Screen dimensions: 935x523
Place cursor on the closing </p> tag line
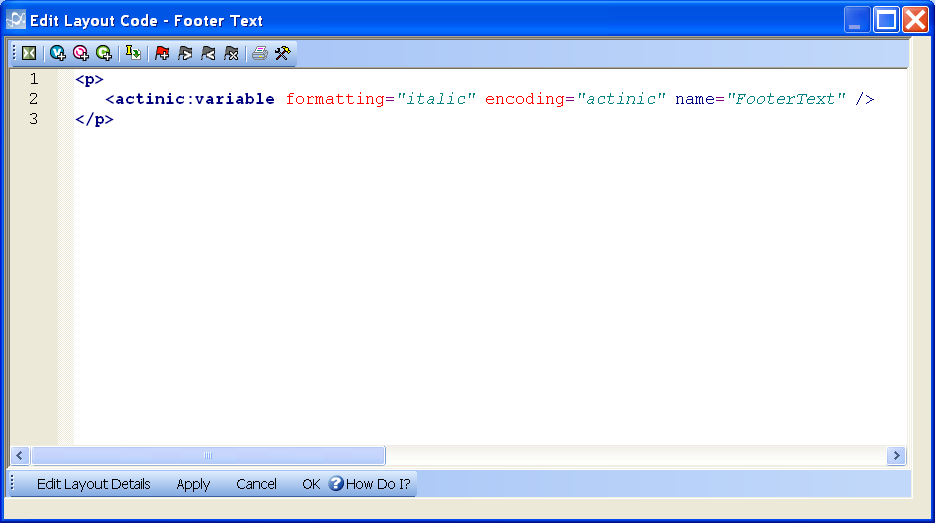click(95, 119)
